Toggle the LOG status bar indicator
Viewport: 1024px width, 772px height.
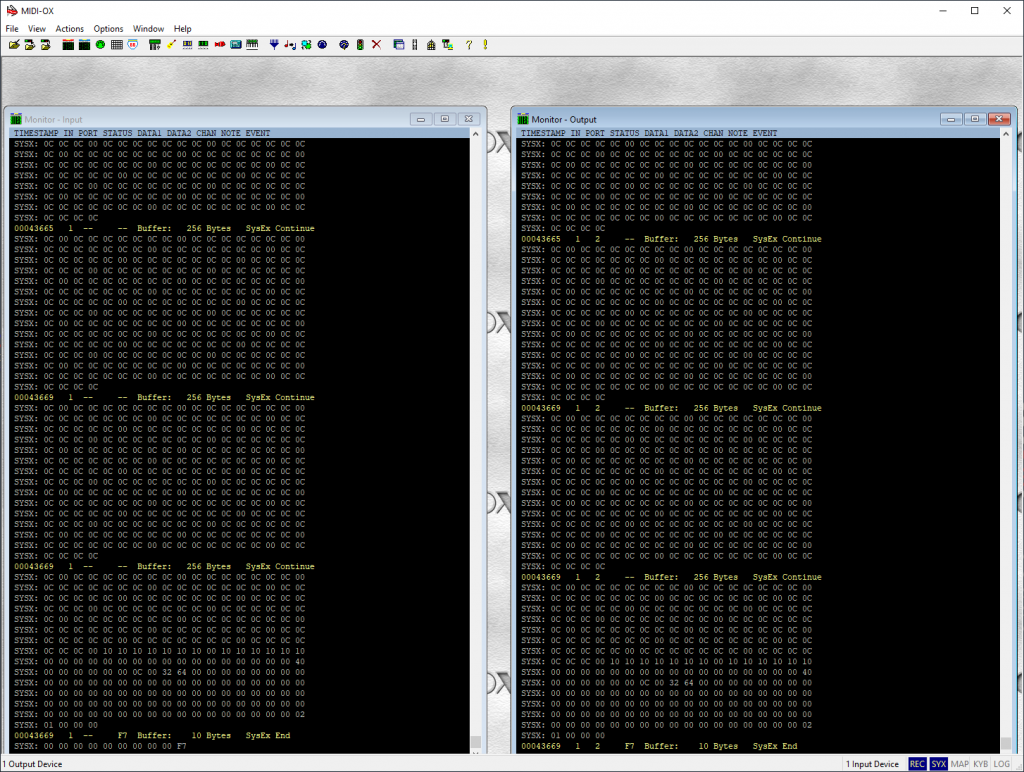pyautogui.click(x=1004, y=764)
